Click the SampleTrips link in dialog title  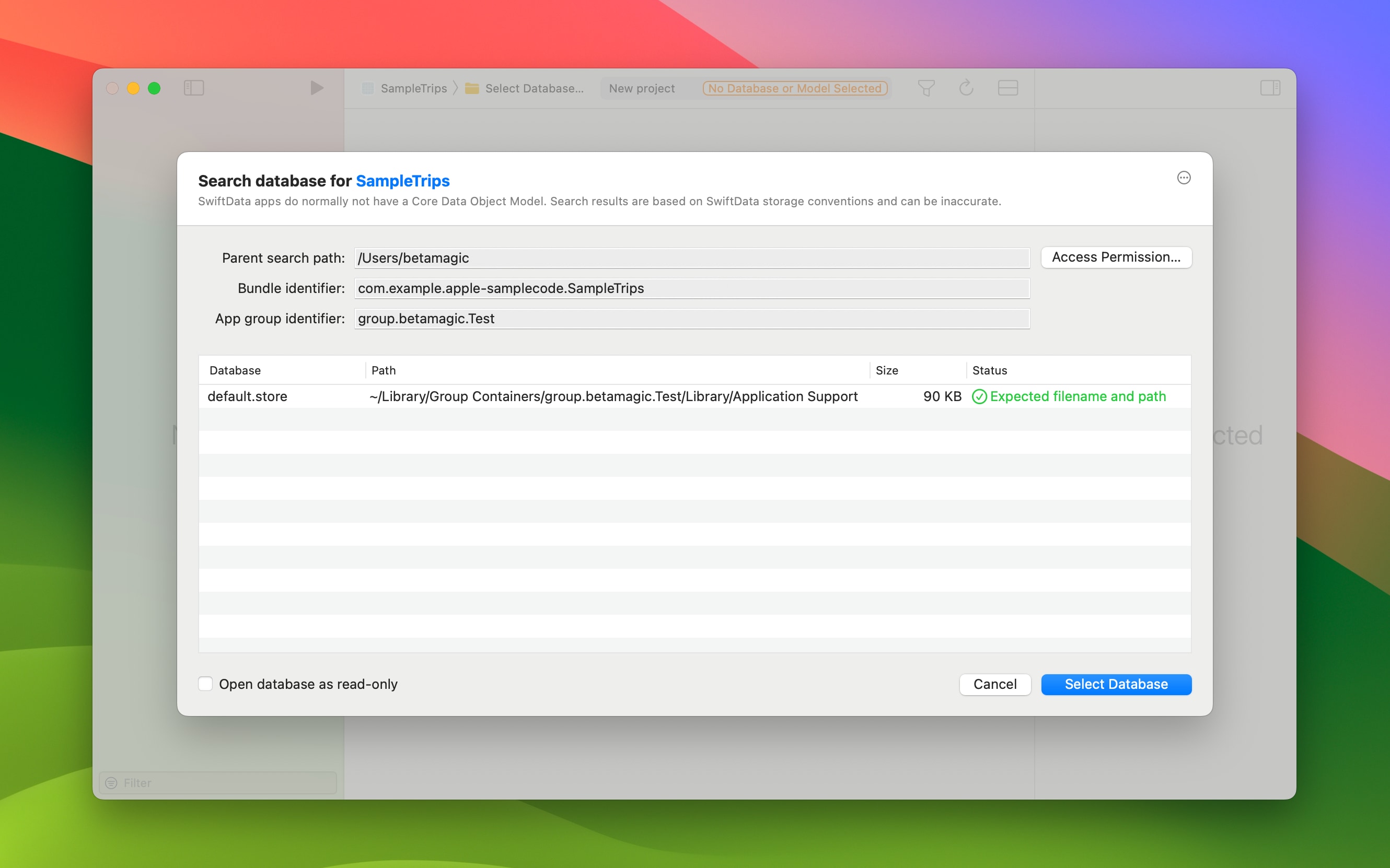[403, 181]
